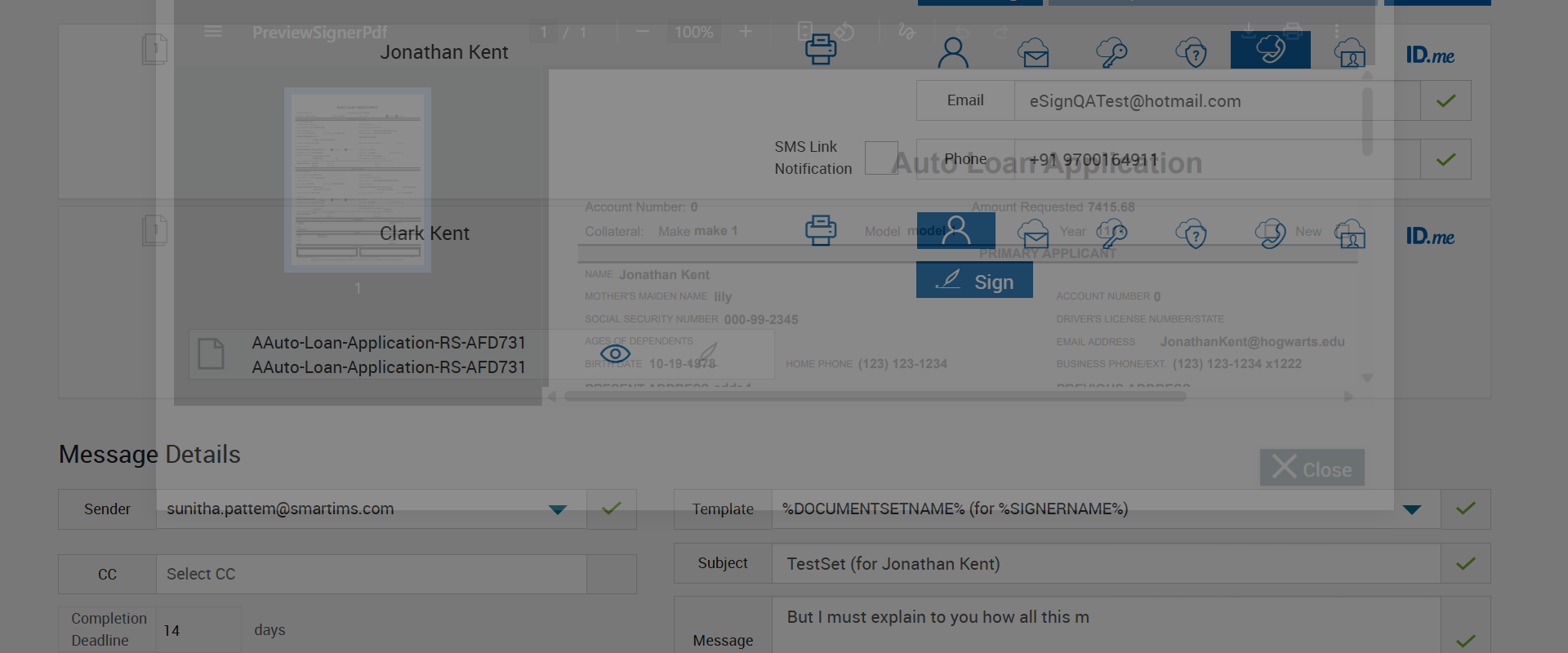
Task: Click the Completion Deadline days field
Action: [198, 630]
